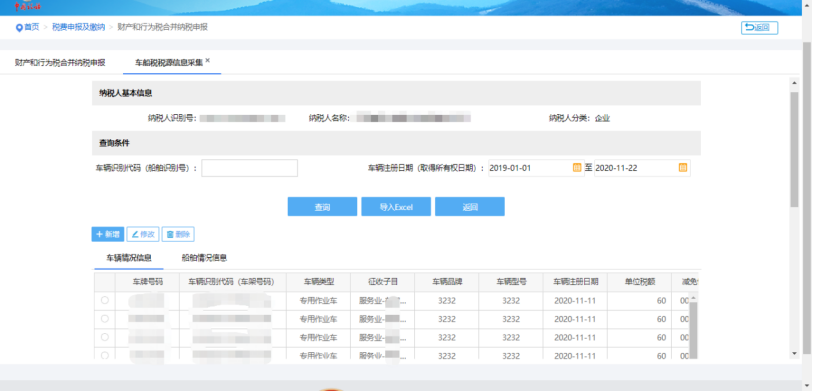Click the 删除 delete button
Viewport: 813px width, 391px height.
pyautogui.click(x=178, y=234)
